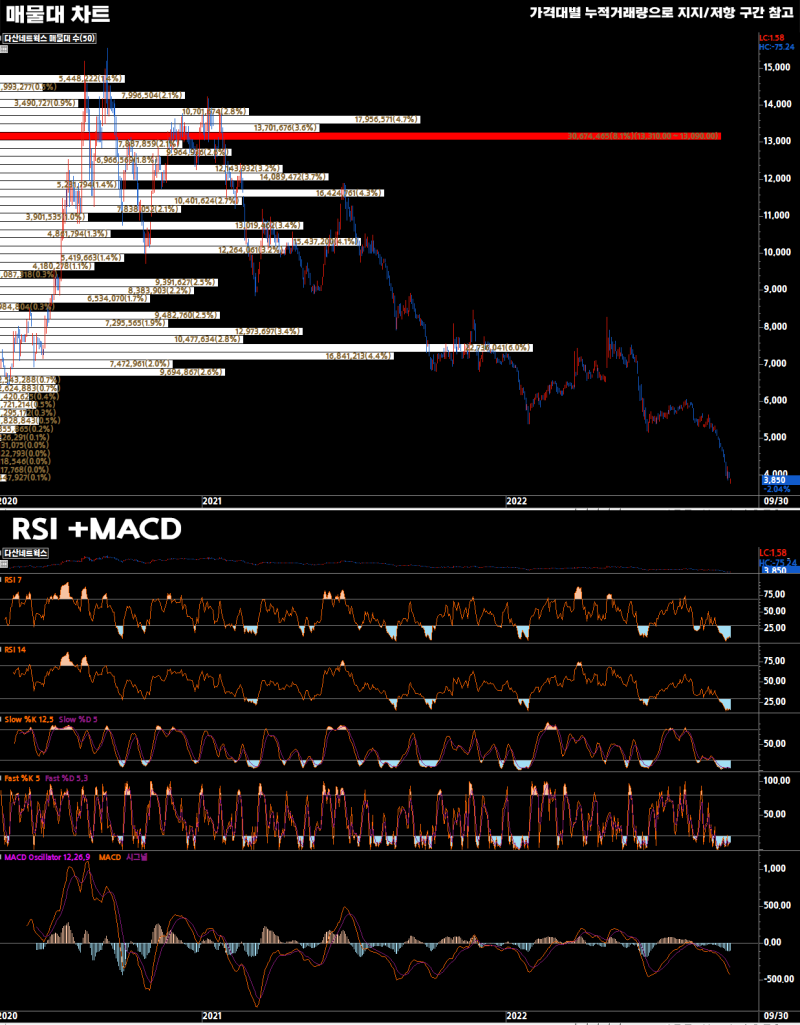Click the 15,000 price axis tick
This screenshot has height=1025, width=800.
point(776,67)
